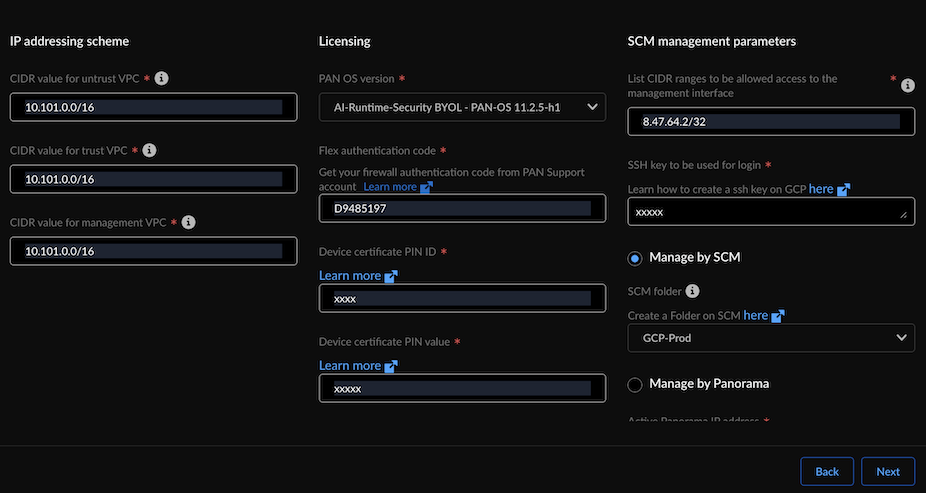Click the CIDR value for untrust VPC field
Image resolution: width=926 pixels, height=493 pixels.
[x=153, y=106]
